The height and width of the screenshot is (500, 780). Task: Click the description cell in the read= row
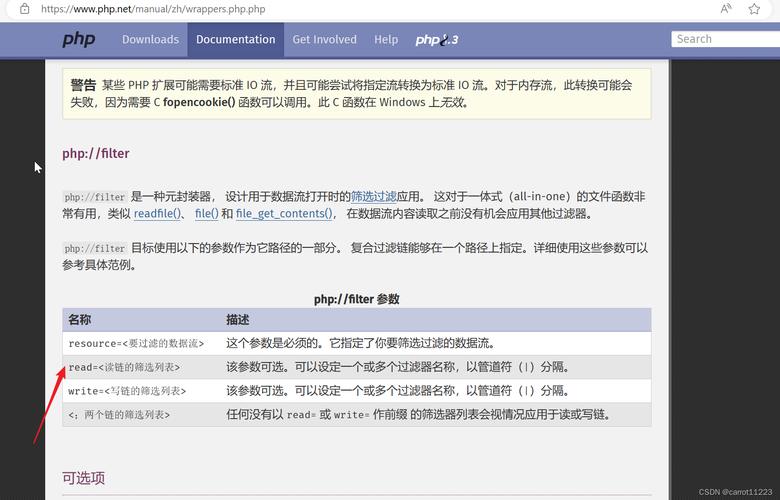pyautogui.click(x=436, y=367)
